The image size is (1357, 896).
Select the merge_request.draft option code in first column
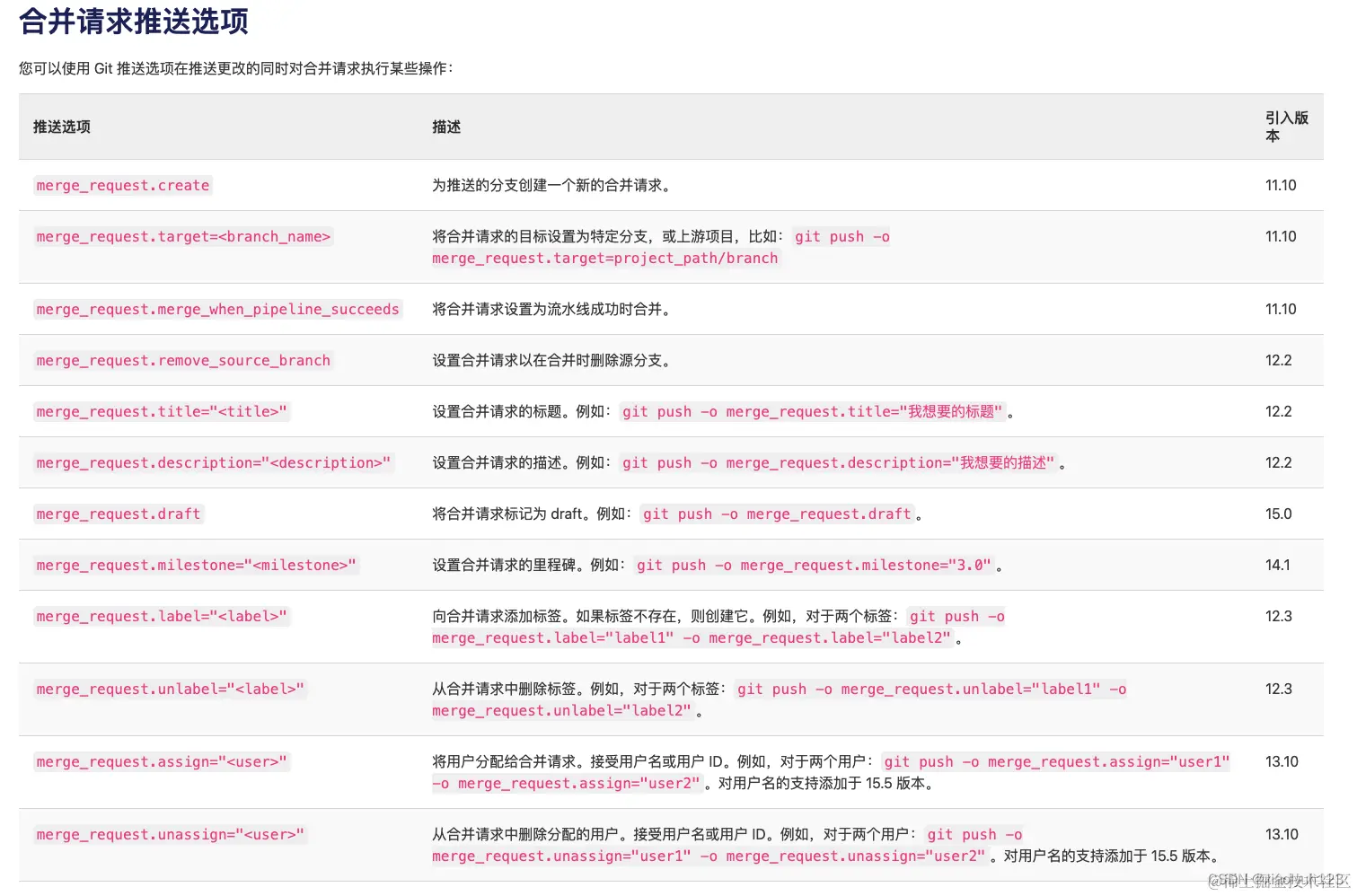[x=119, y=514]
